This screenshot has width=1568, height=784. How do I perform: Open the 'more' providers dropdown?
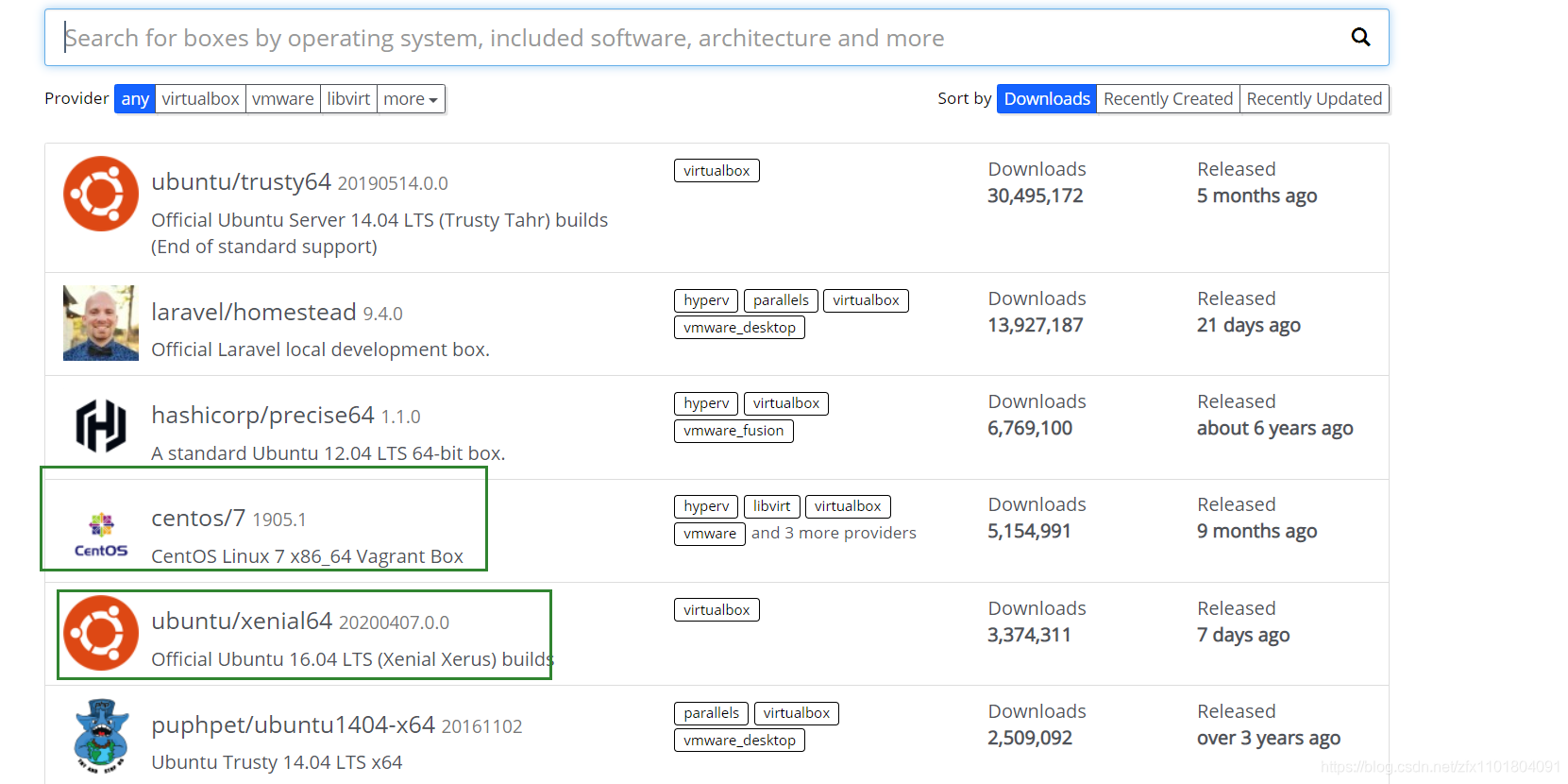(x=411, y=99)
